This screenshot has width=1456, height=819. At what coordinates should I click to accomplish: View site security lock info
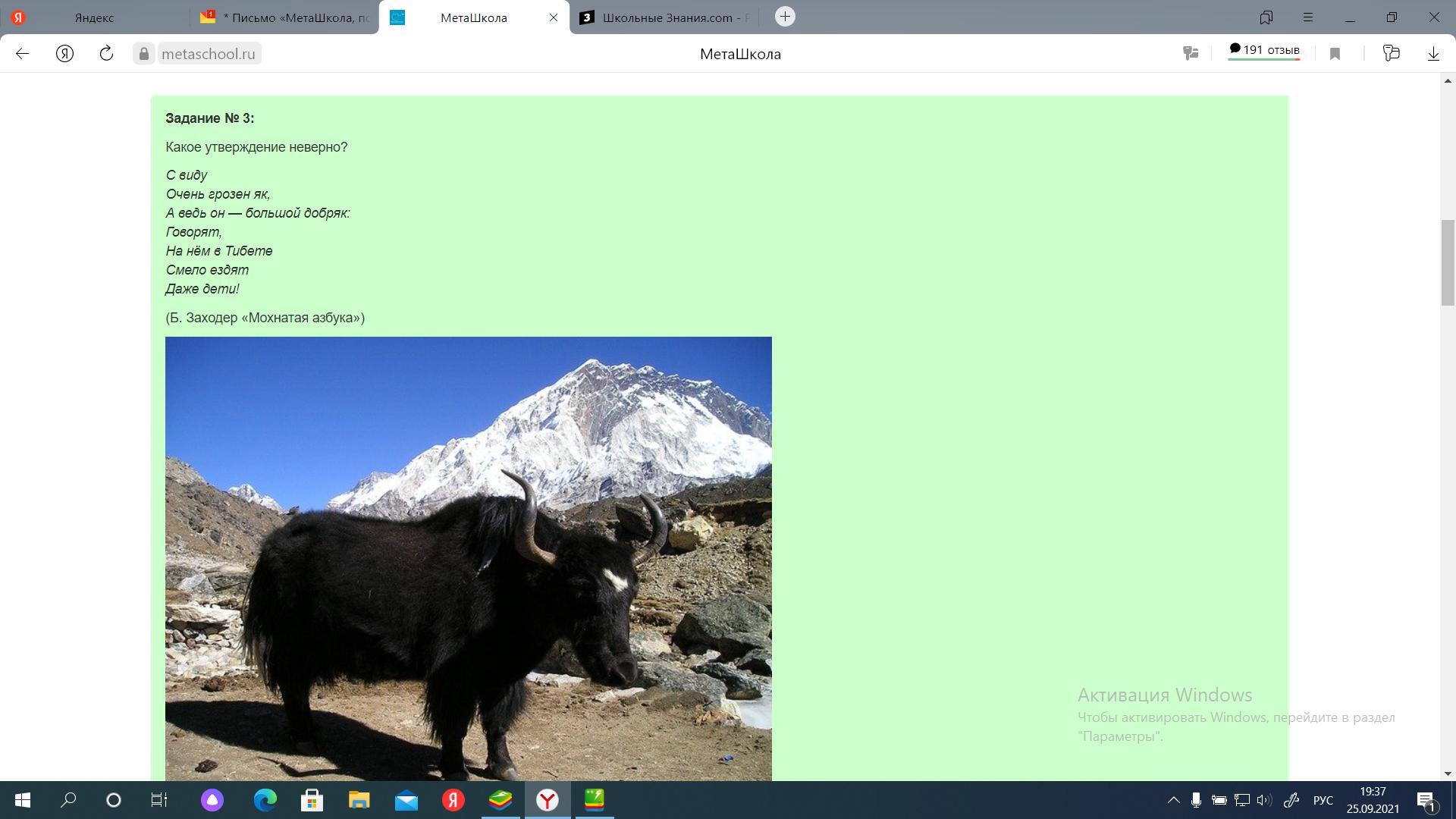pos(143,54)
